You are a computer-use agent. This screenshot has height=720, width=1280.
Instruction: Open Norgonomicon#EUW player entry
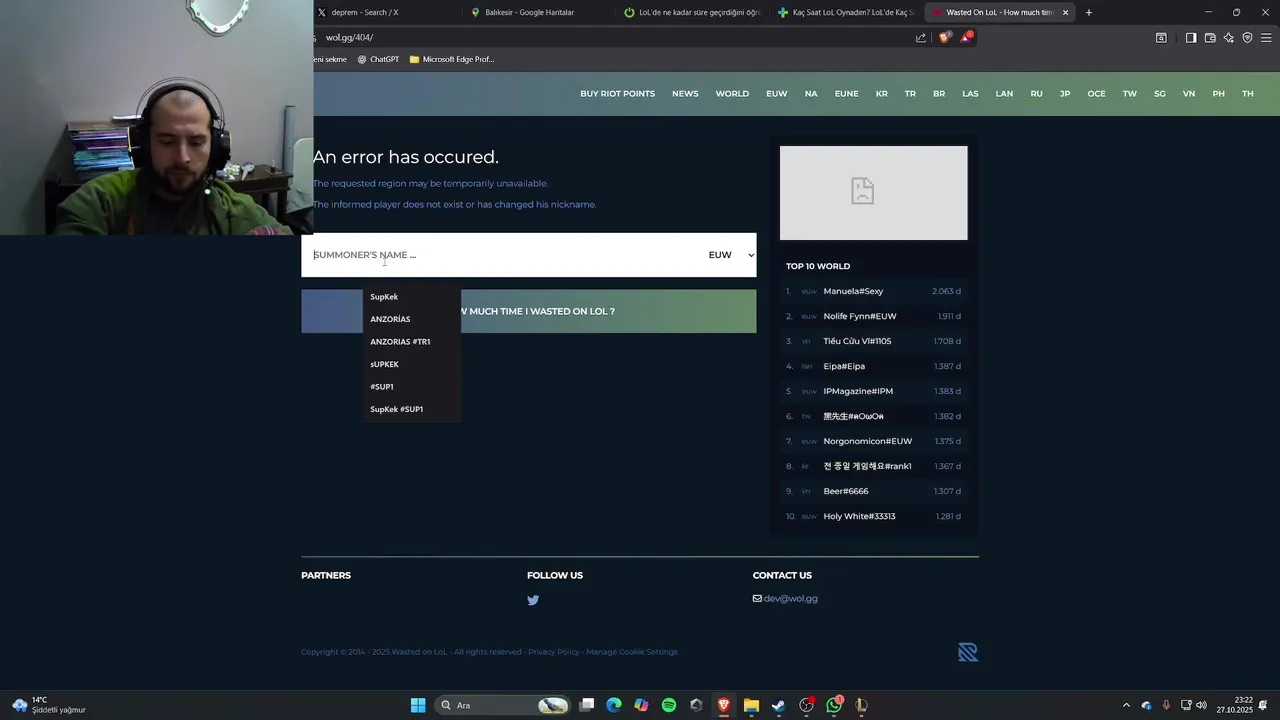click(x=867, y=441)
